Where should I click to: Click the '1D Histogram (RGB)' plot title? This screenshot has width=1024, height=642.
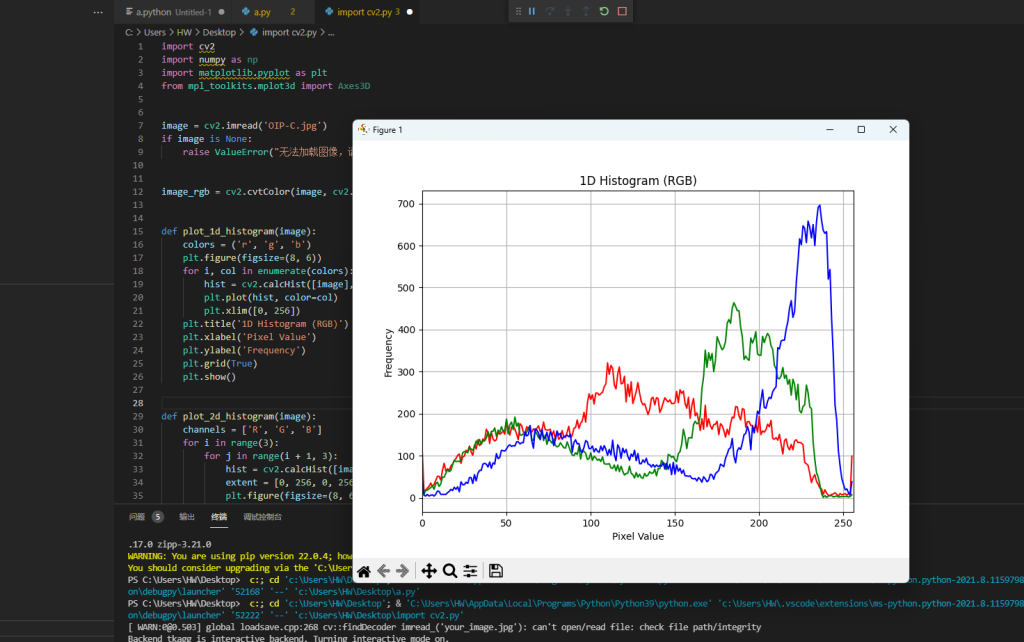(x=638, y=180)
